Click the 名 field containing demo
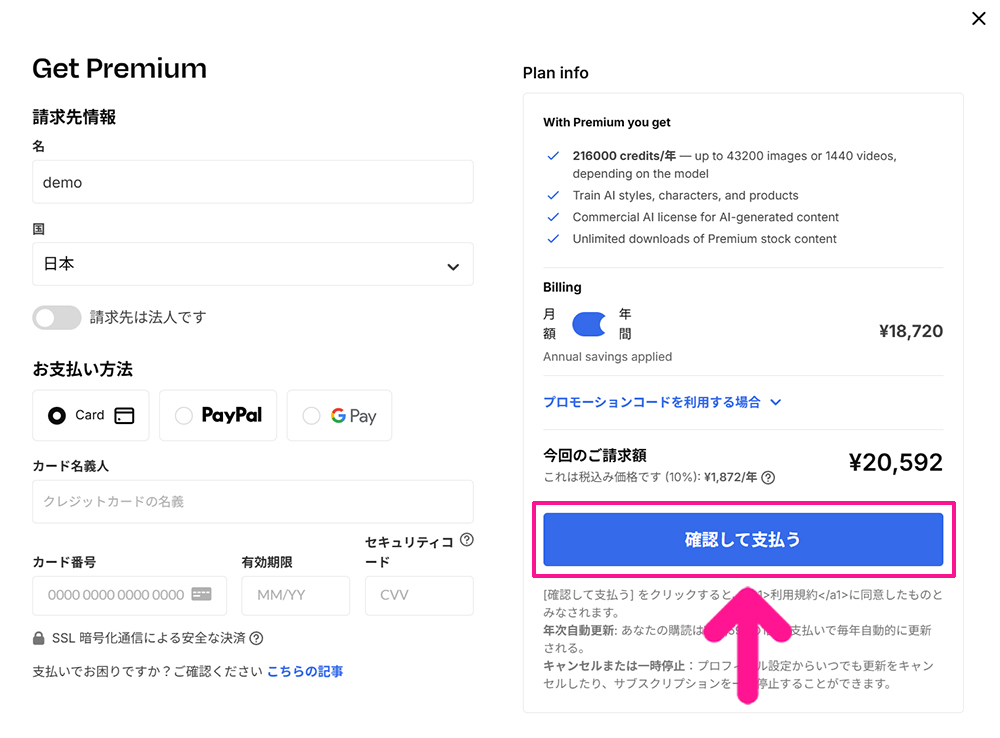 (x=252, y=181)
